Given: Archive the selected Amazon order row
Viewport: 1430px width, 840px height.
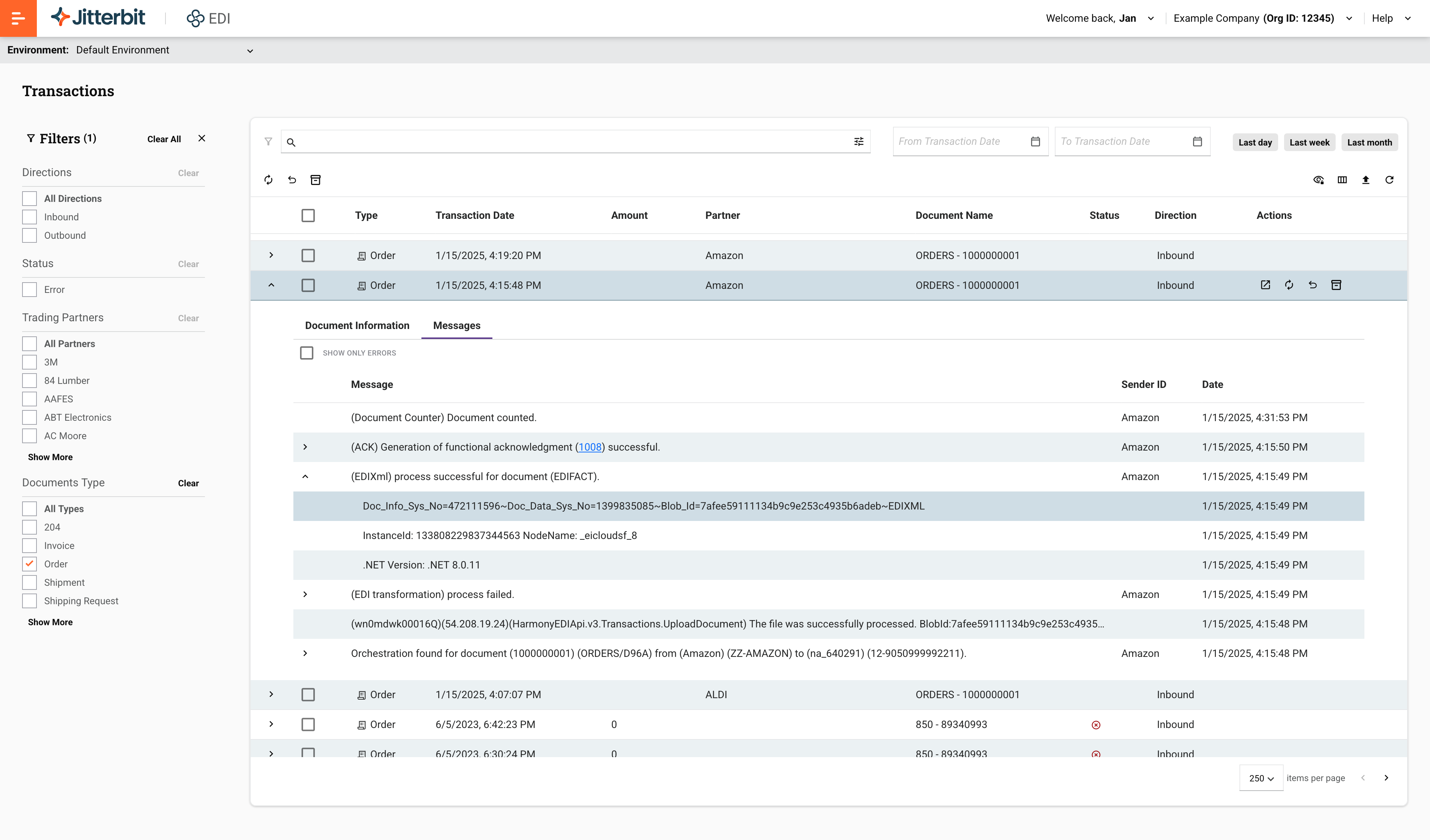Looking at the screenshot, I should (x=1336, y=285).
